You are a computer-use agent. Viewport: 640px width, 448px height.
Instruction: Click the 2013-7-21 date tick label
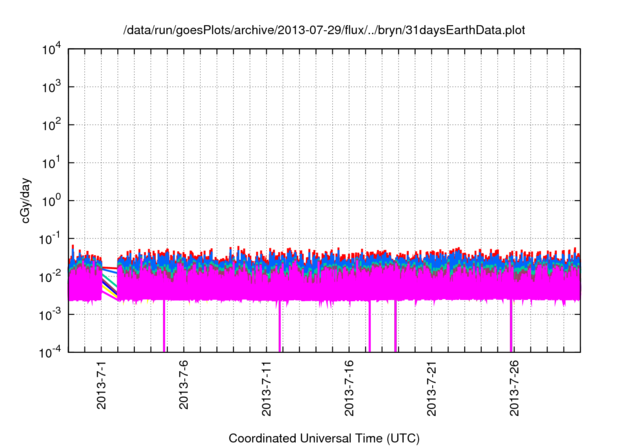[x=431, y=388]
